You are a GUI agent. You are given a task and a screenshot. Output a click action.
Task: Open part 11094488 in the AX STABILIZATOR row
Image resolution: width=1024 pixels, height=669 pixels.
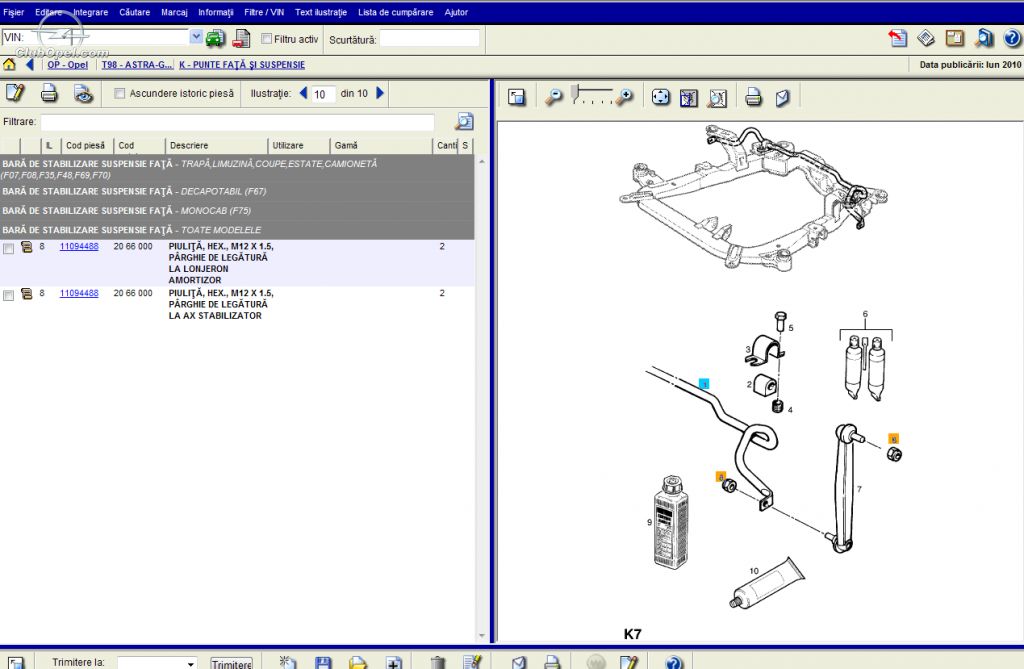coord(79,293)
